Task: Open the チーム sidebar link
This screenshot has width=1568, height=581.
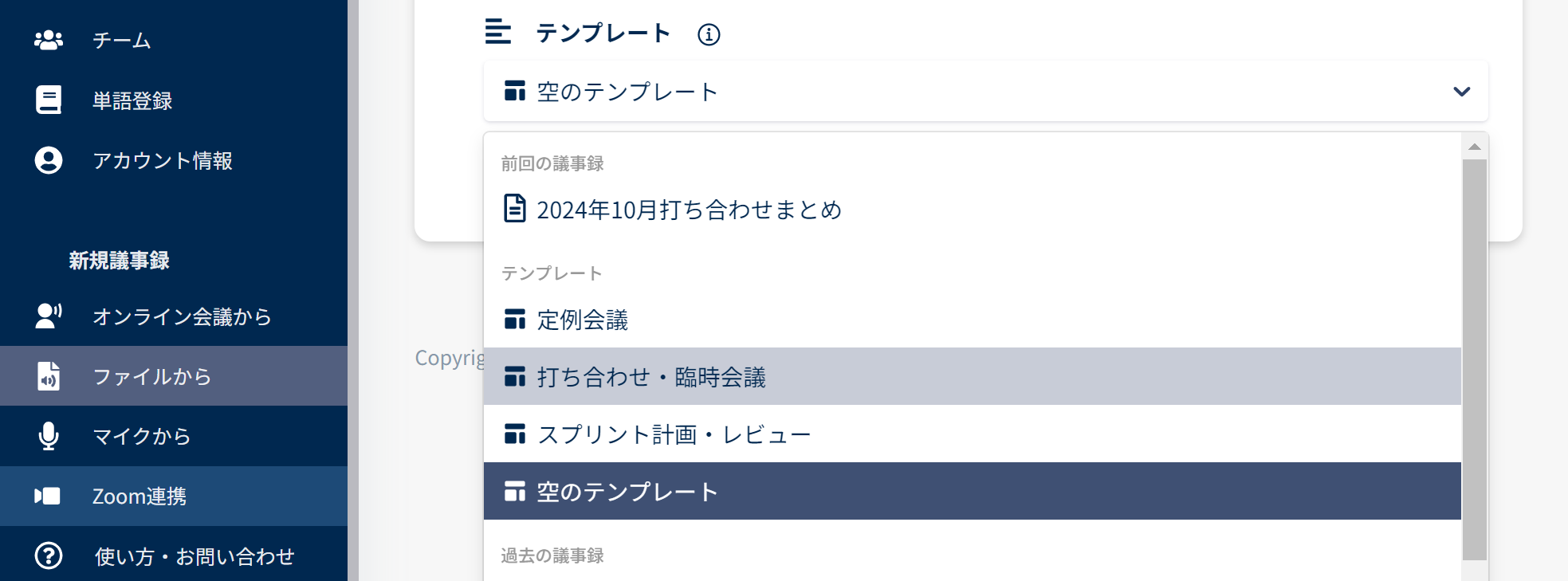Action: tap(121, 40)
